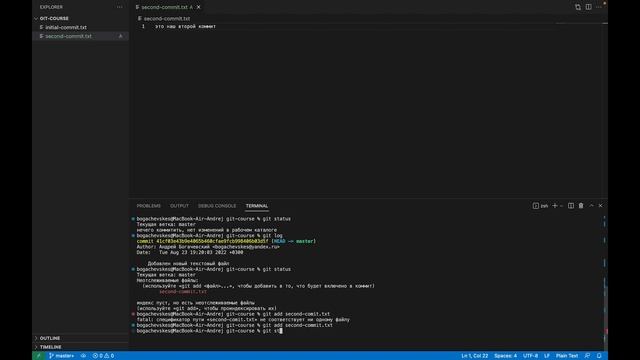Open remote window indicator in status bar
The width and height of the screenshot is (640, 360).
pyautogui.click(x=39, y=356)
